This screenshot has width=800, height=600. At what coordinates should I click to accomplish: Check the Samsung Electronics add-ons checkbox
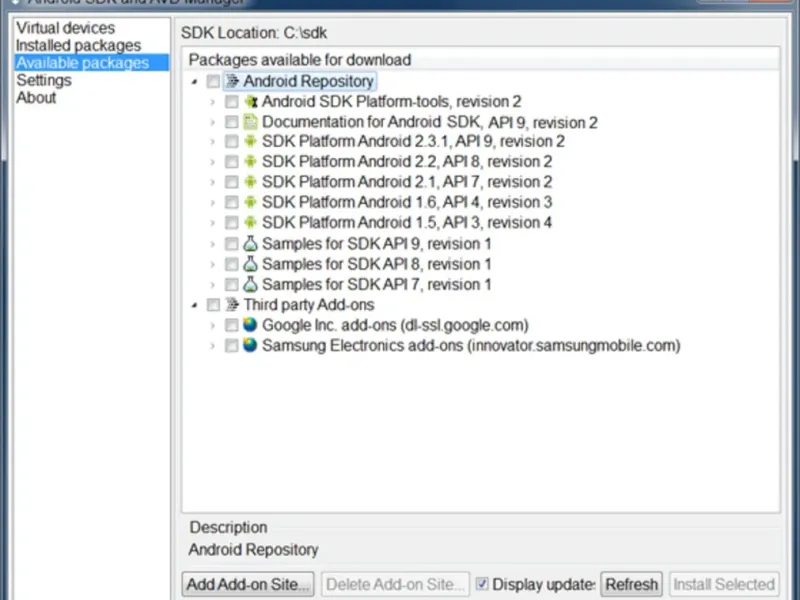tap(232, 346)
